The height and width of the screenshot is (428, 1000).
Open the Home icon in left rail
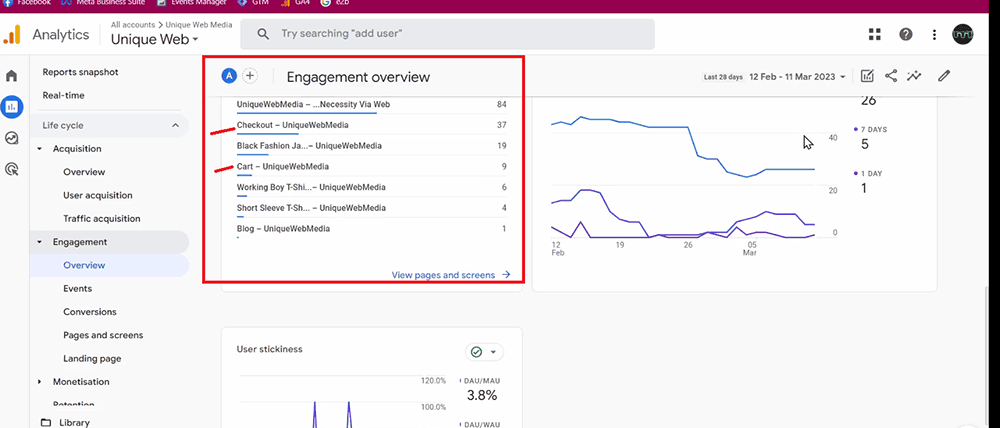[12, 76]
